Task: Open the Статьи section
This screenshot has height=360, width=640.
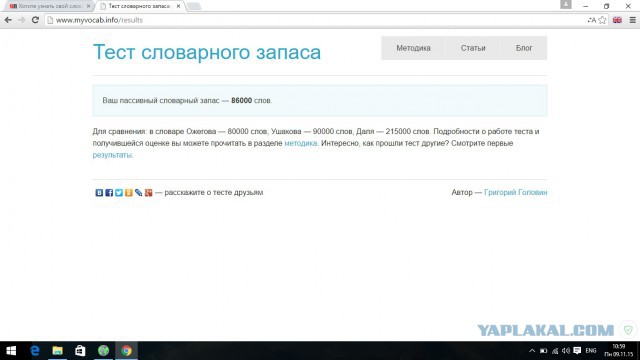Action: [x=473, y=48]
